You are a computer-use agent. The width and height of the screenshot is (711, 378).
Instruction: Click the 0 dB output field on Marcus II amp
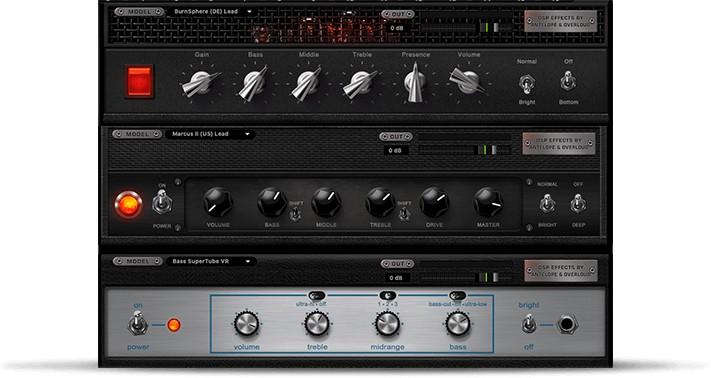click(x=395, y=150)
